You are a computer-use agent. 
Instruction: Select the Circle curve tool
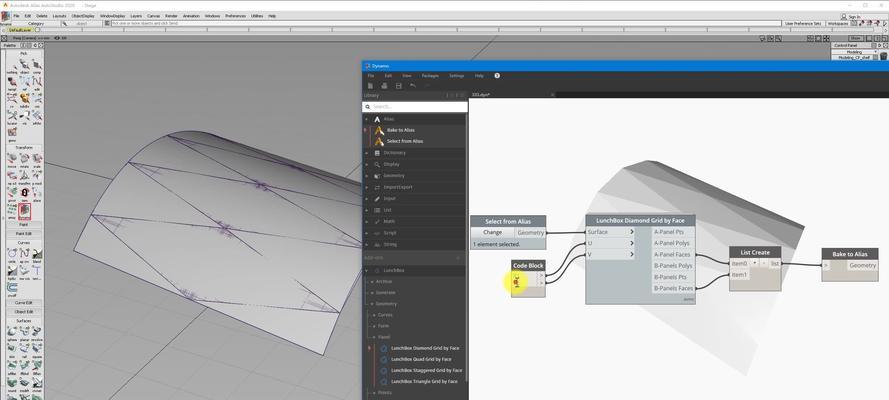11,255
